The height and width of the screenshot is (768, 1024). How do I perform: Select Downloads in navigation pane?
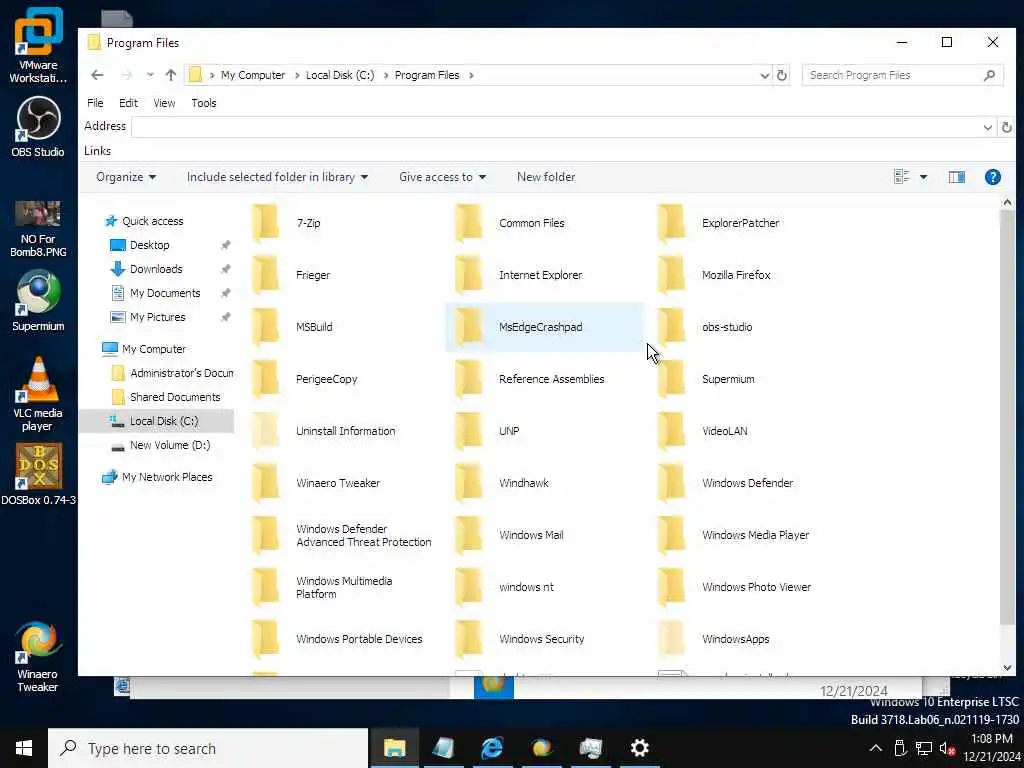(x=156, y=269)
